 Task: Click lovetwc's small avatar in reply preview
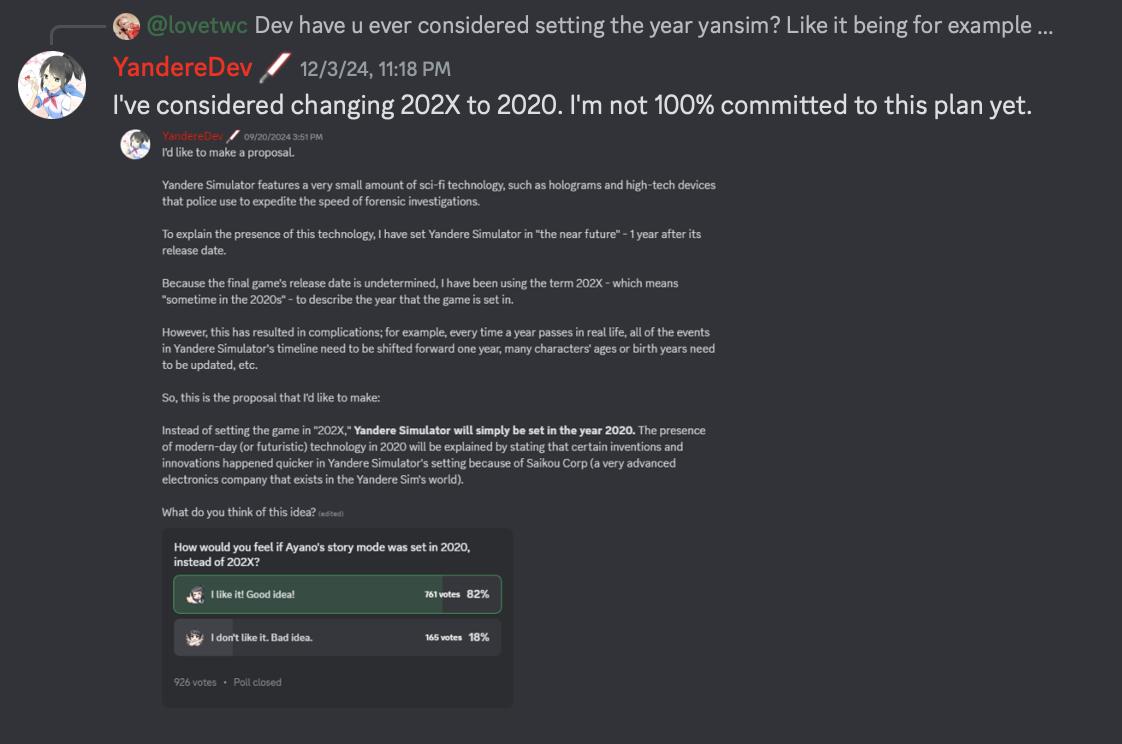126,26
